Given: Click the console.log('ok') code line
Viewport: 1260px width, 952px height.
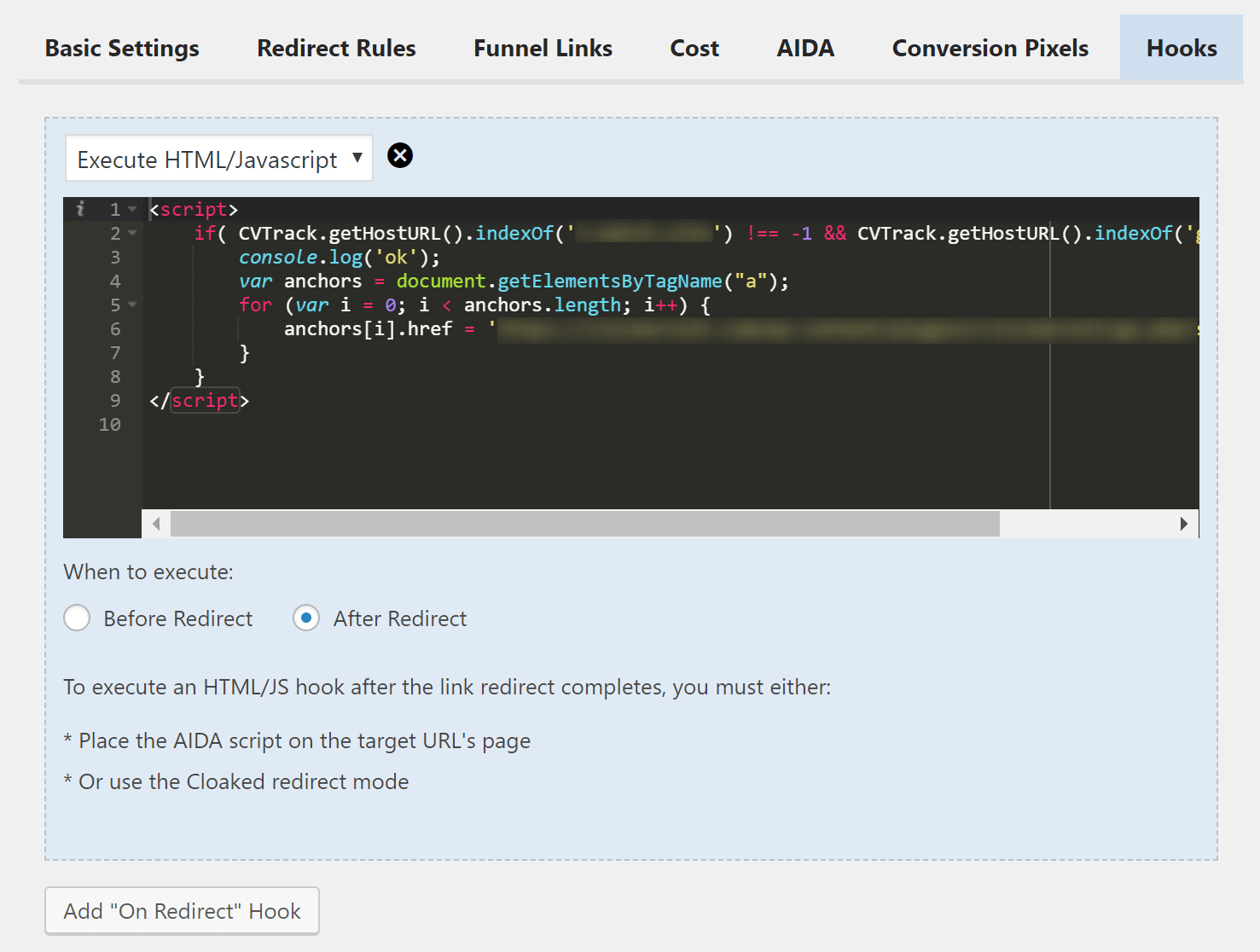Looking at the screenshot, I should pos(340,257).
